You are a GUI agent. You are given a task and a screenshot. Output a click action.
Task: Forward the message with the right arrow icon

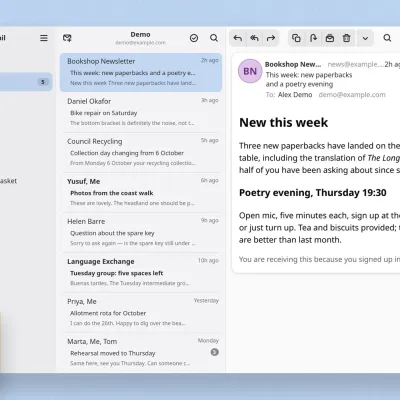coord(271,38)
